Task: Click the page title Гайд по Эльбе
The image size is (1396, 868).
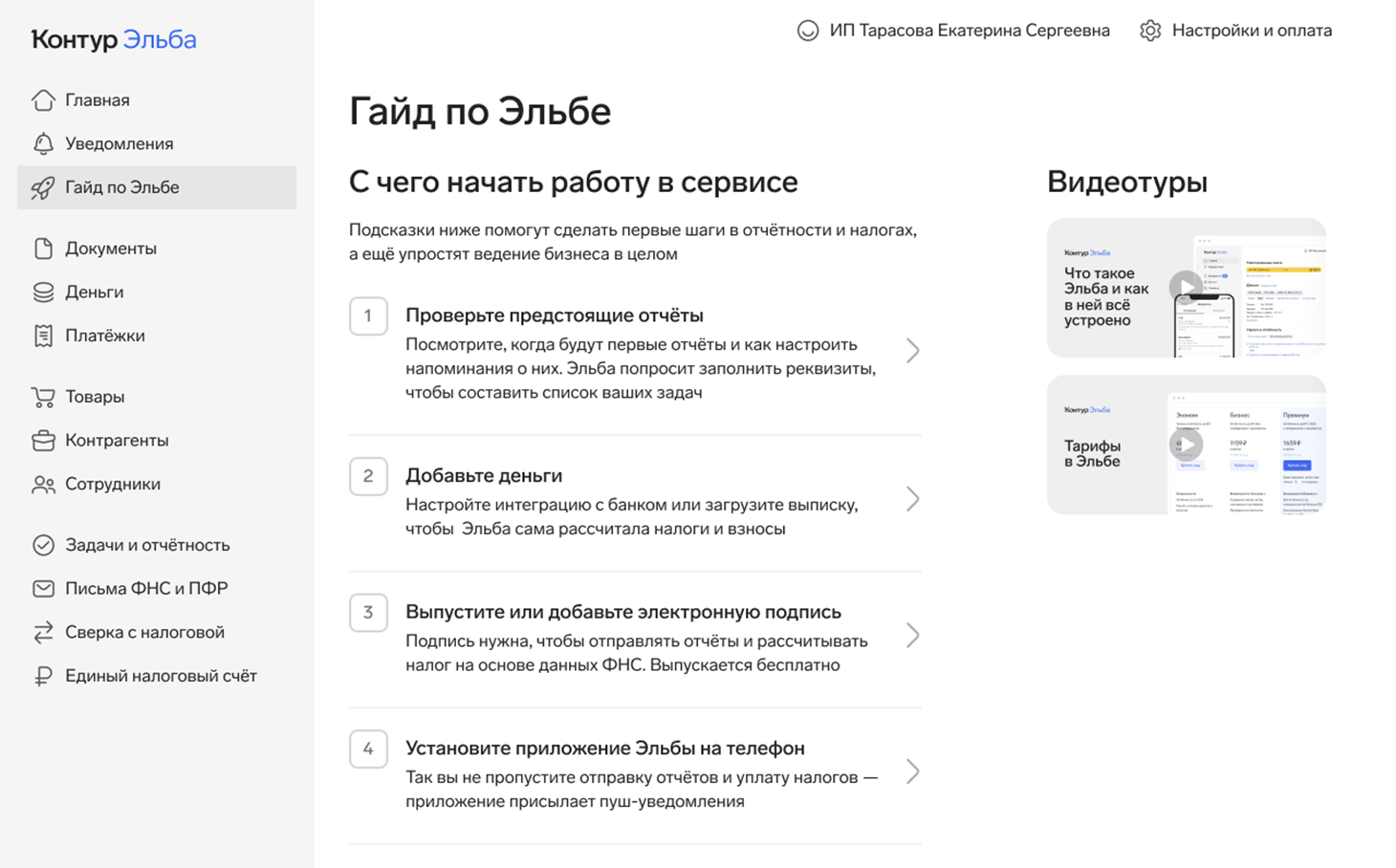Action: click(x=480, y=112)
